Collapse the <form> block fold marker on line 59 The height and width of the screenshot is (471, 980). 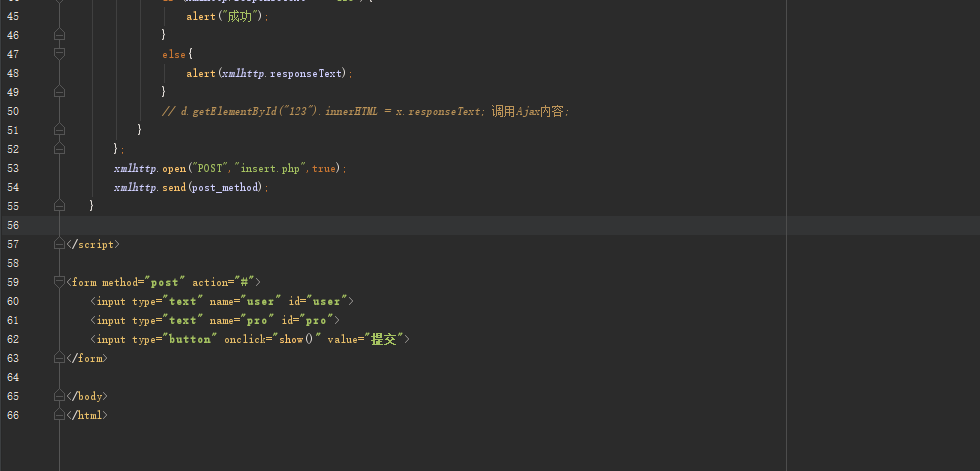pos(59,282)
